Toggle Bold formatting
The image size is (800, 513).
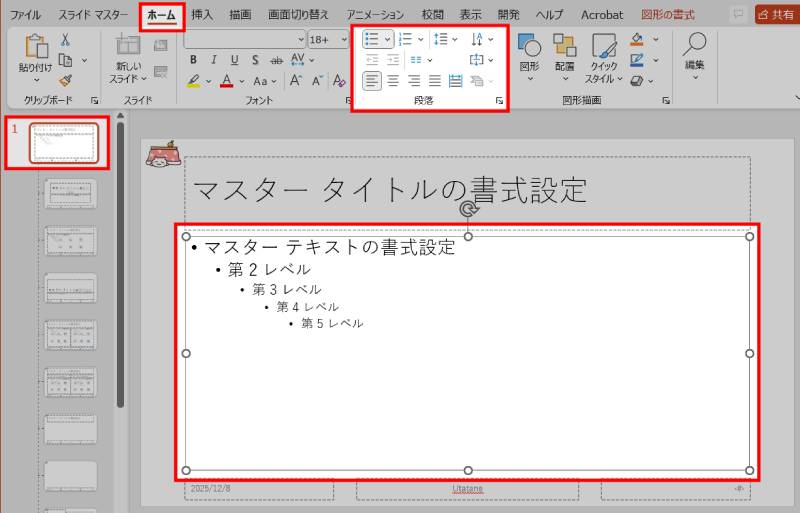tap(193, 60)
